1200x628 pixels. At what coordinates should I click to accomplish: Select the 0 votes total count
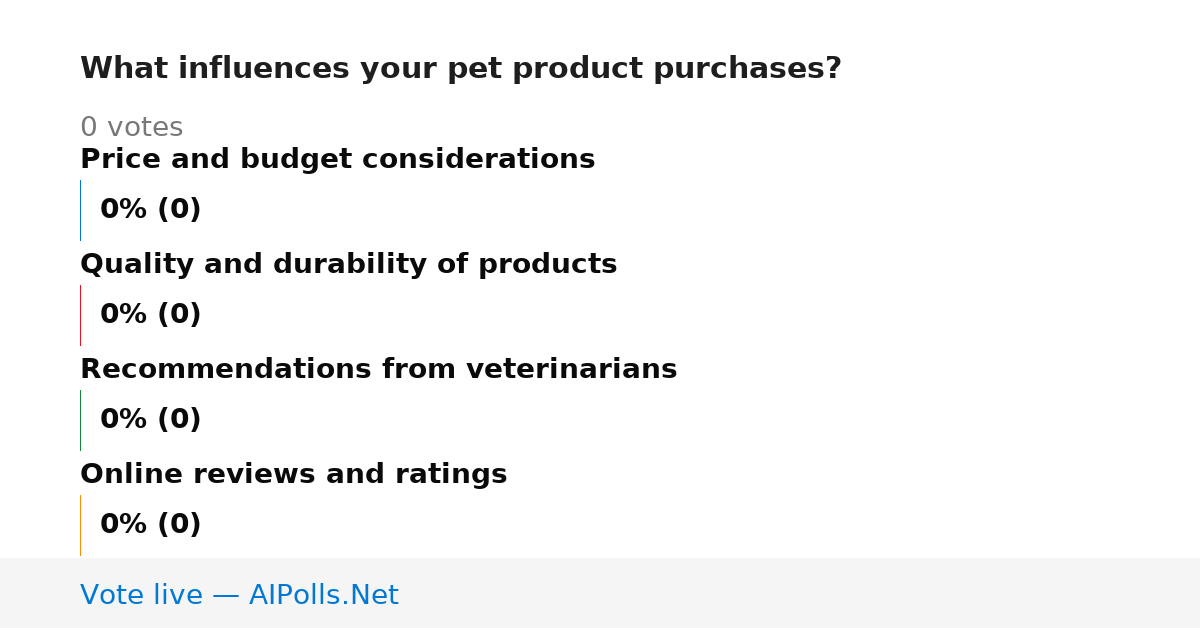pyautogui.click(x=131, y=128)
